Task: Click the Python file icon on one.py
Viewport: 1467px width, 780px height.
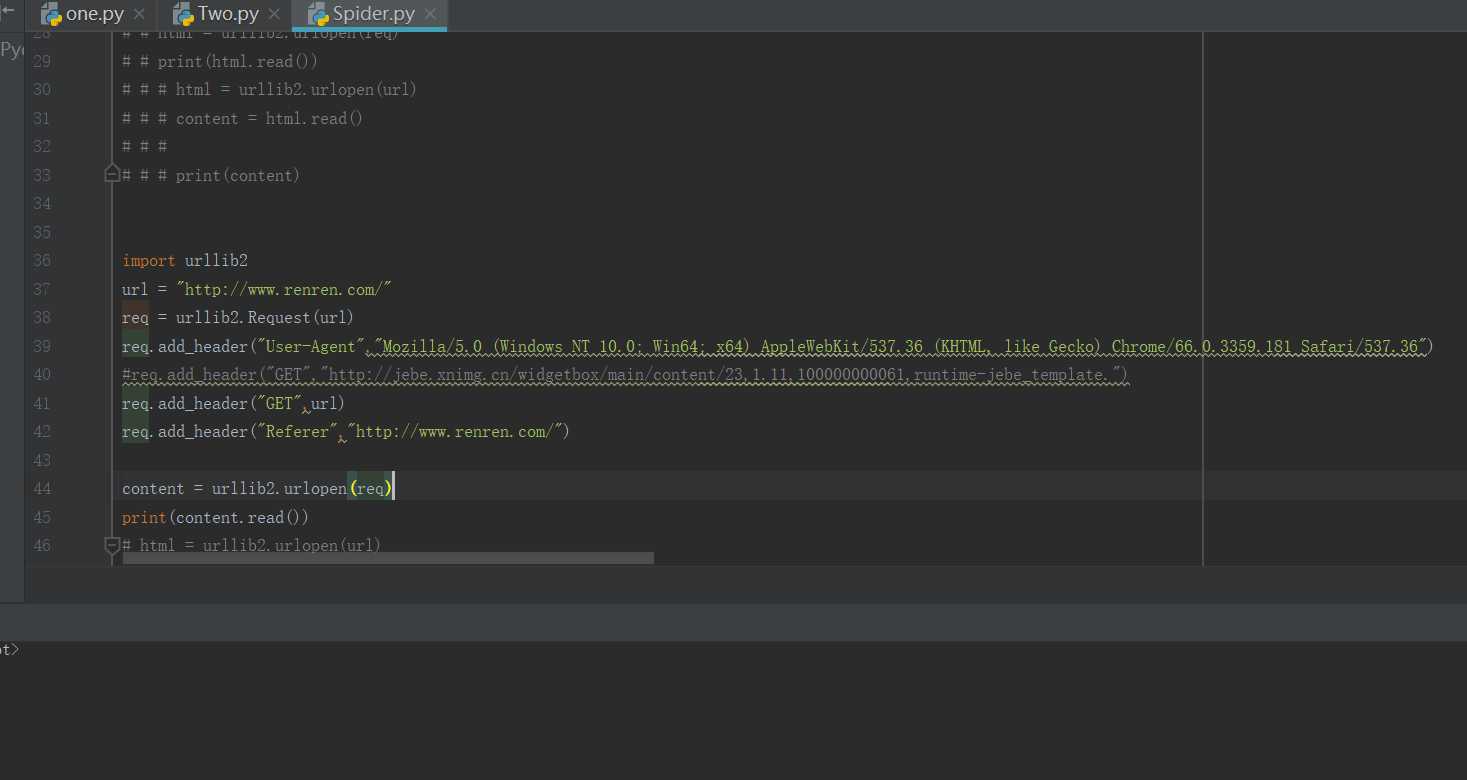Action: (51, 14)
